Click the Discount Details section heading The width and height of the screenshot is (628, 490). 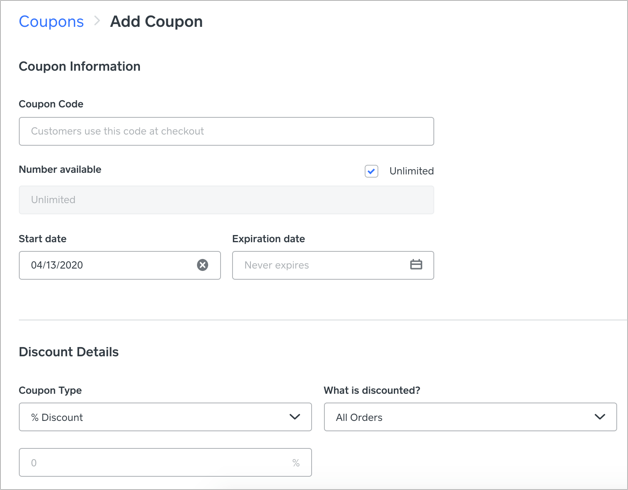pyautogui.click(x=69, y=352)
